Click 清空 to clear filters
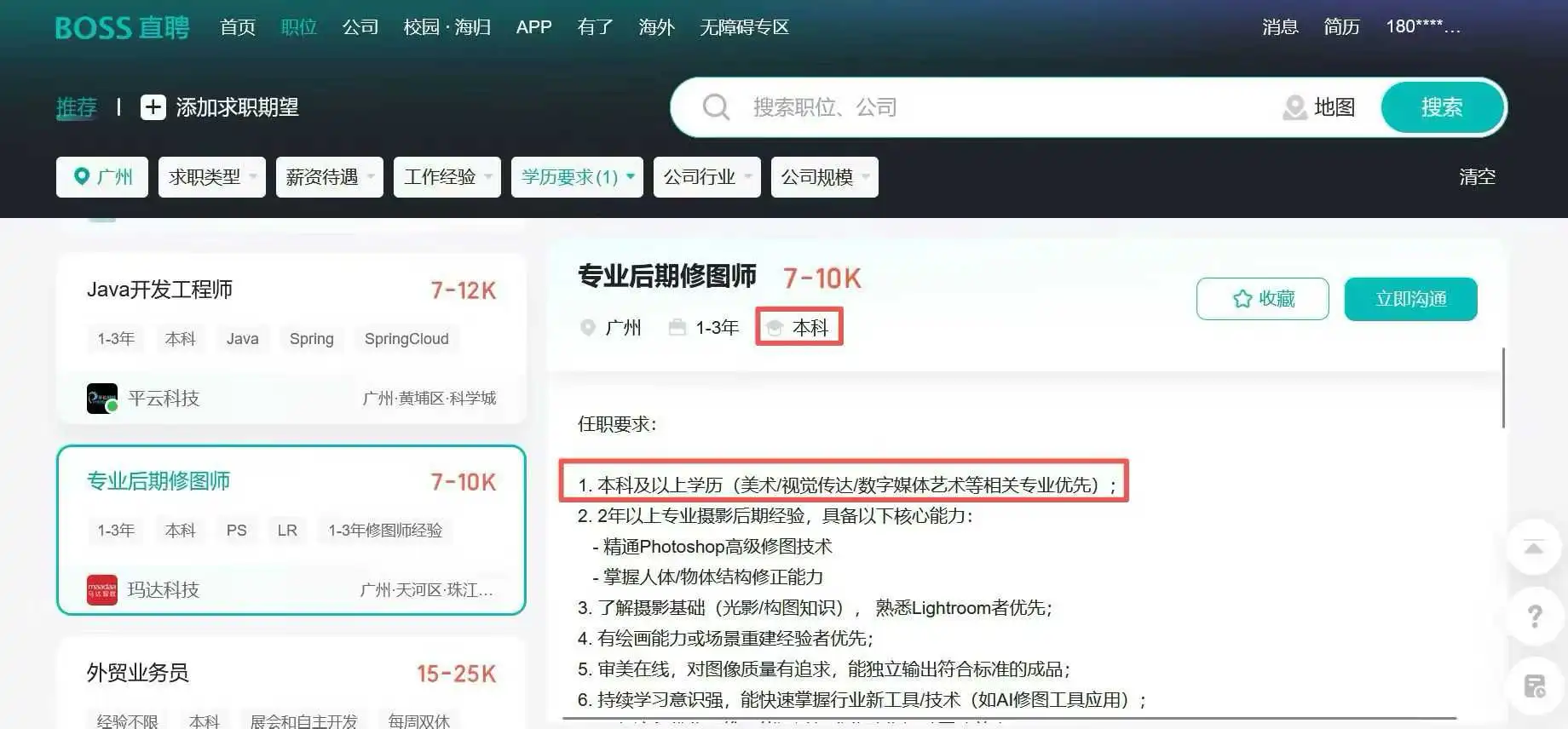This screenshot has width=1568, height=729. tap(1477, 177)
